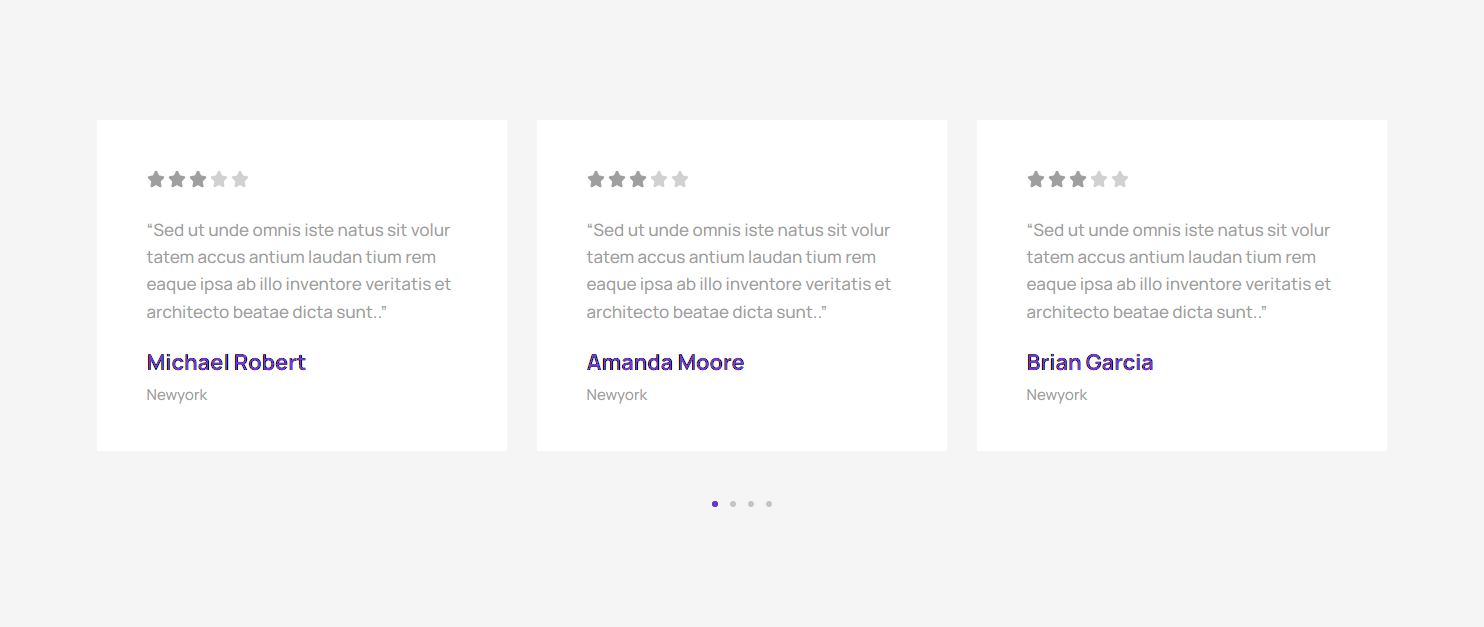Click Newyork label under Brian Garcia

pos(1057,395)
